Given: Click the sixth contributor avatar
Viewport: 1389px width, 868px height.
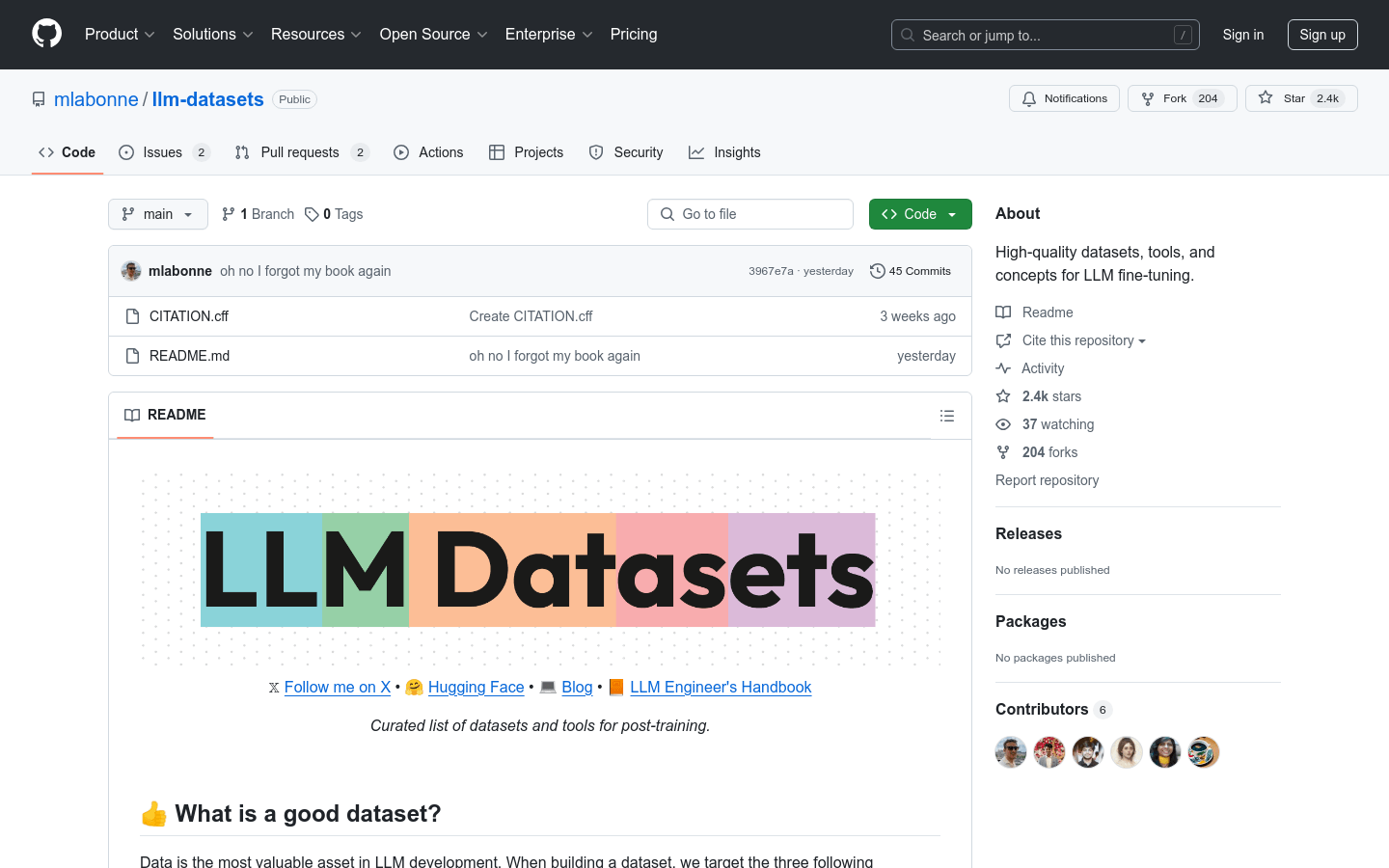Looking at the screenshot, I should [1204, 752].
